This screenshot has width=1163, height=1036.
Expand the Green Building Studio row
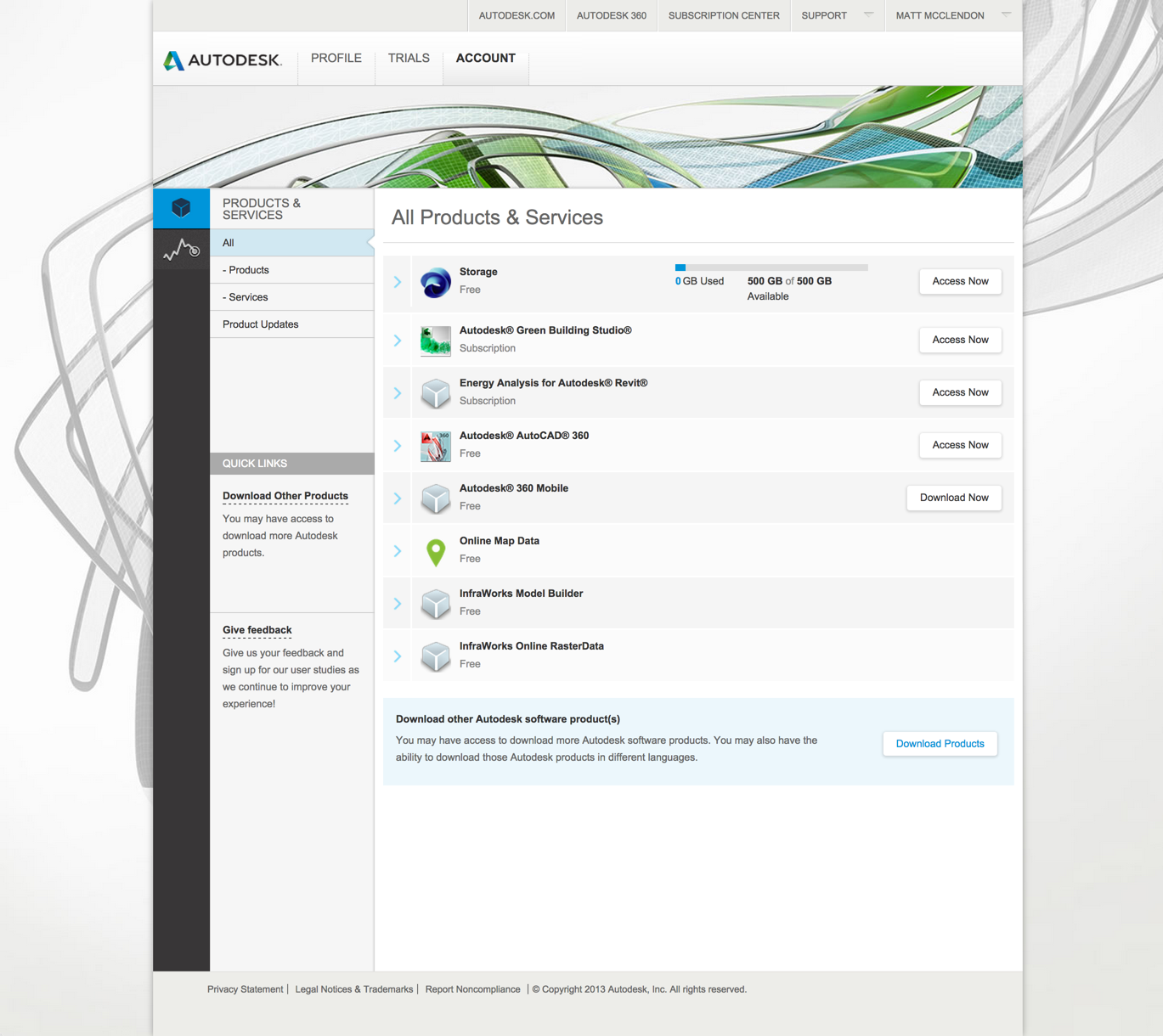click(398, 341)
